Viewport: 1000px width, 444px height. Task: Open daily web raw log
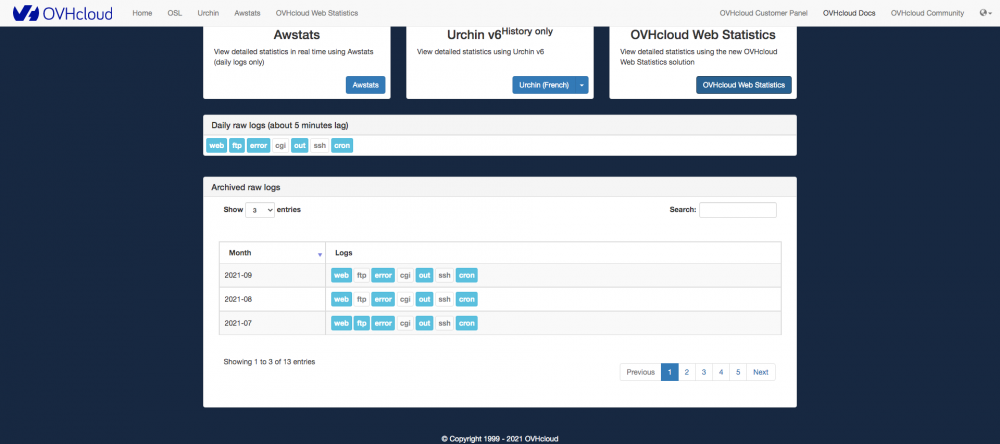click(217, 145)
